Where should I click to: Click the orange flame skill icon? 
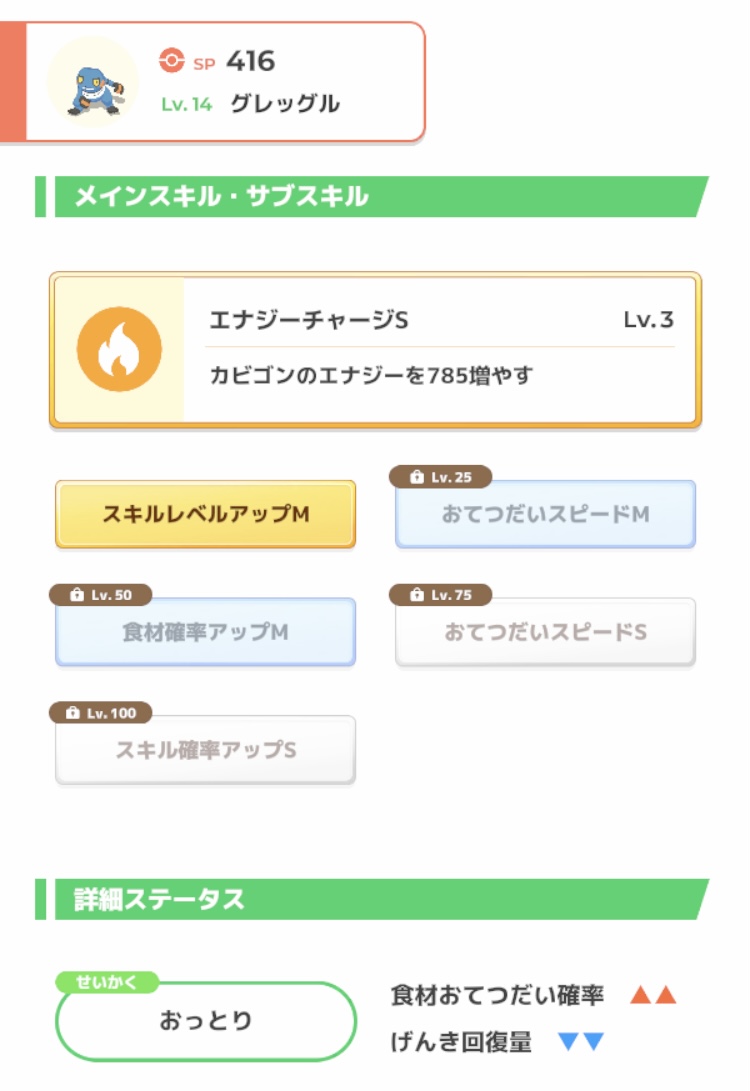click(x=120, y=349)
